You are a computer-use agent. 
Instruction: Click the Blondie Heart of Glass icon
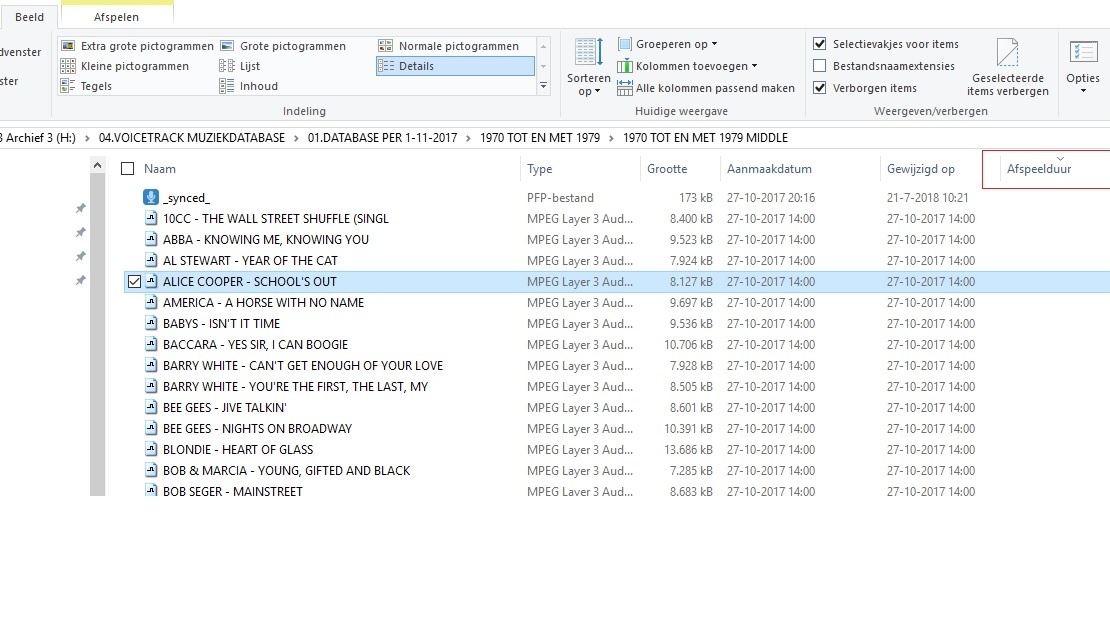click(151, 449)
